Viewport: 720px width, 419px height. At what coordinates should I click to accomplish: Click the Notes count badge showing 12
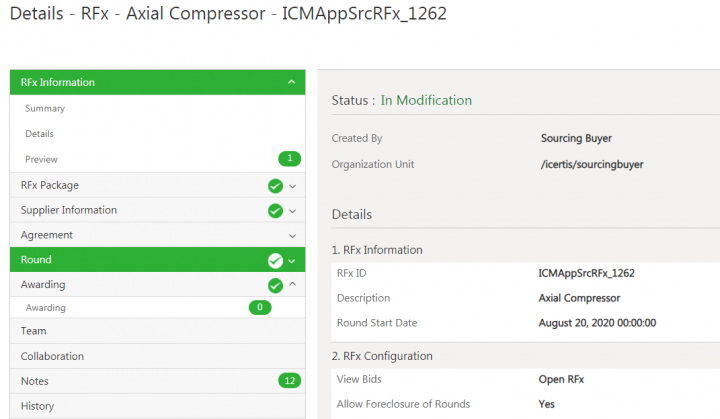(289, 381)
